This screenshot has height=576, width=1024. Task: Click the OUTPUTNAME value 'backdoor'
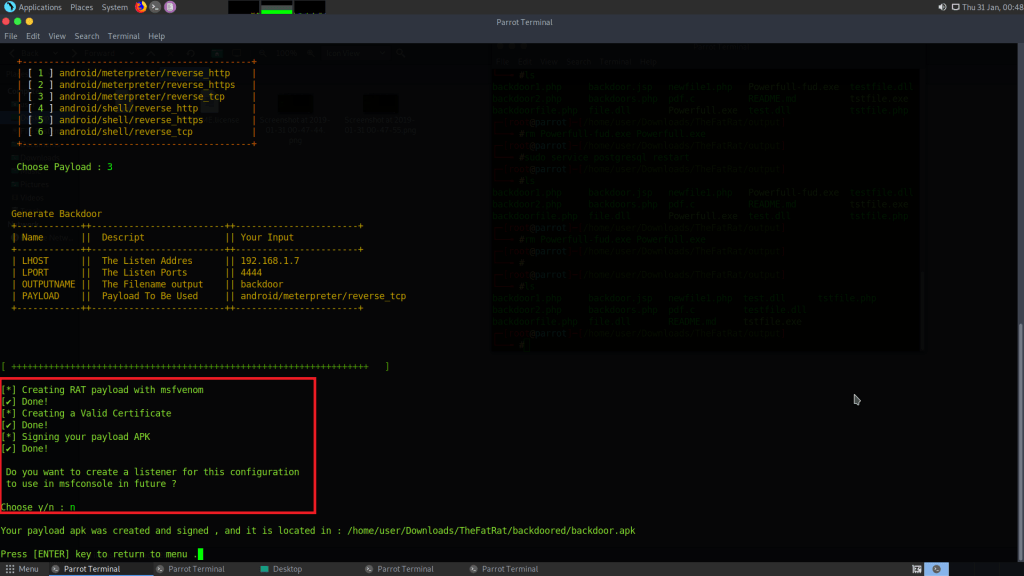262,285
